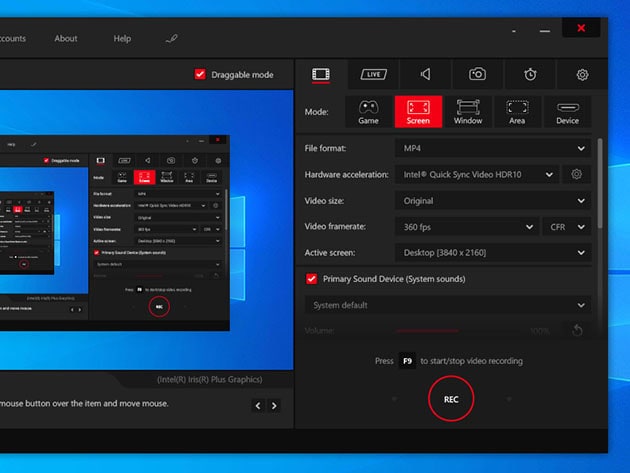
Task: Toggle Primary Sound Device checkbox
Action: [311, 279]
